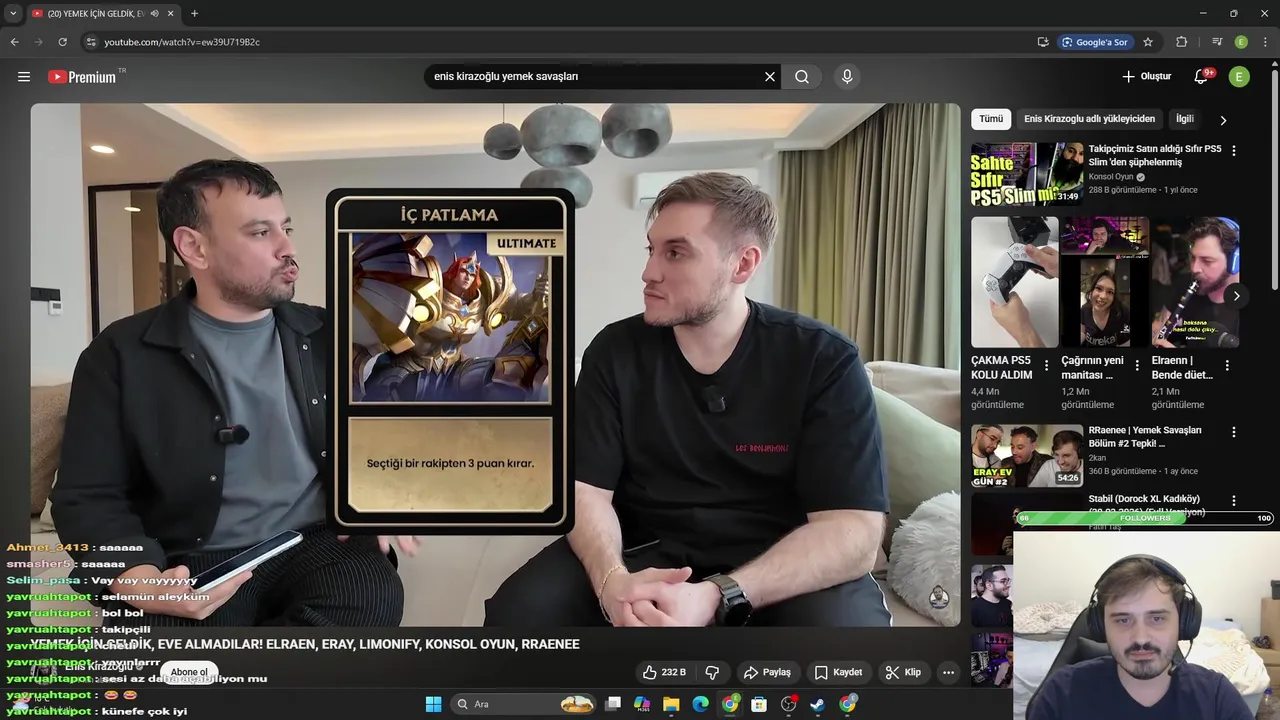Open Task View on the taskbar
The height and width of the screenshot is (720, 1280).
pyautogui.click(x=613, y=704)
